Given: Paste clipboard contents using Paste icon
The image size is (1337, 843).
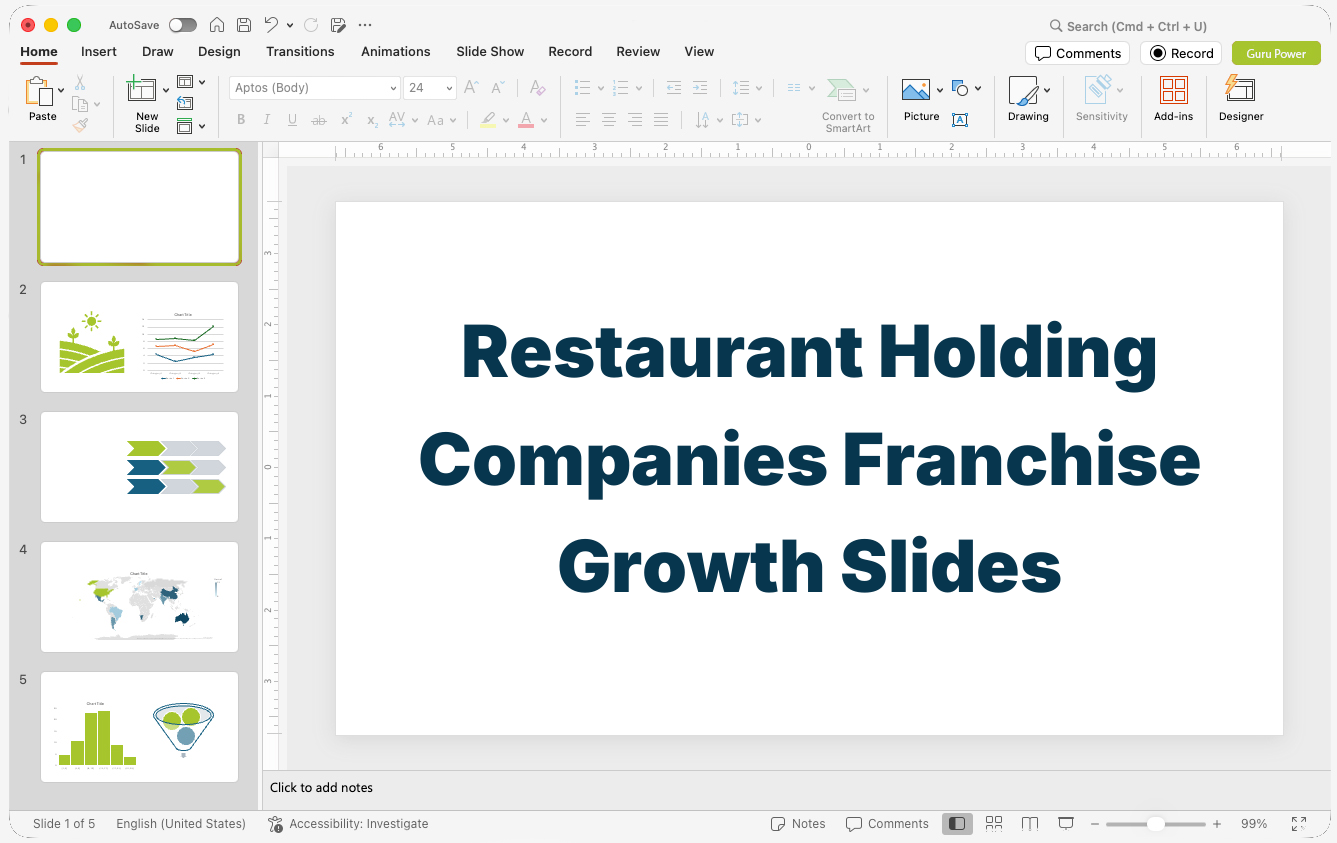Looking at the screenshot, I should (40, 92).
